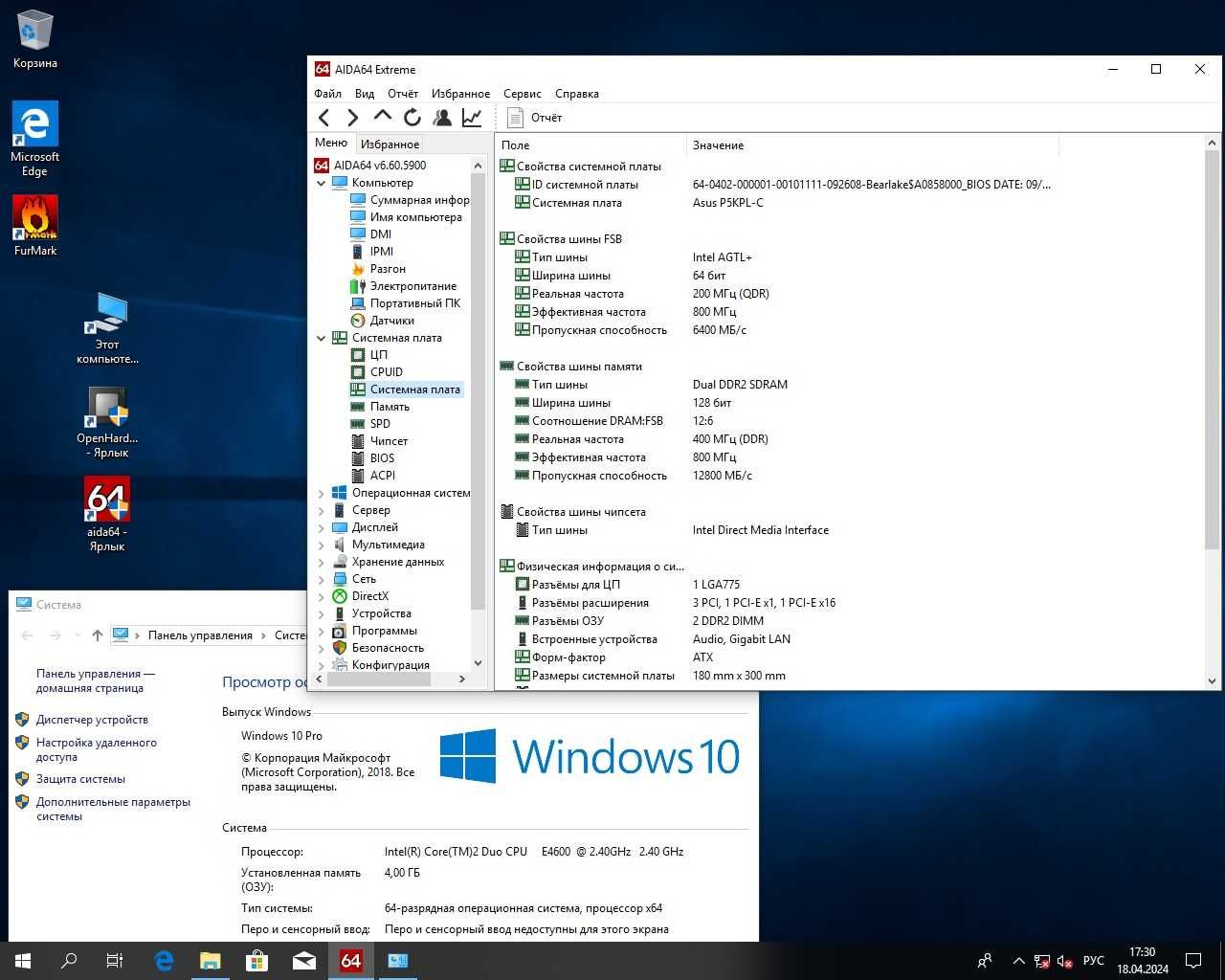The height and width of the screenshot is (980, 1225).
Task: Expand the Сеть node
Action: tap(322, 579)
